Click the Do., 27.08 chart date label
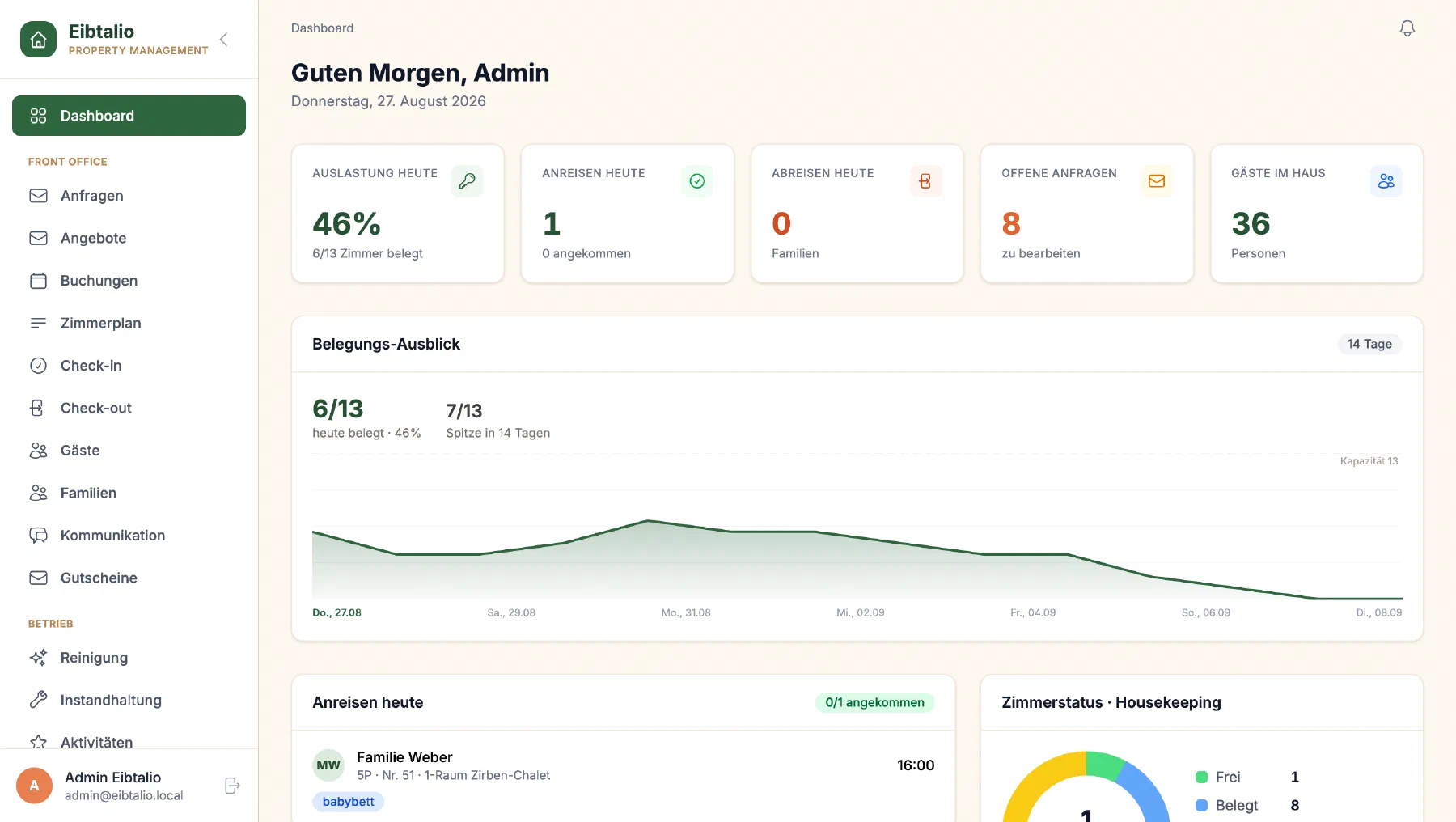 (x=336, y=612)
